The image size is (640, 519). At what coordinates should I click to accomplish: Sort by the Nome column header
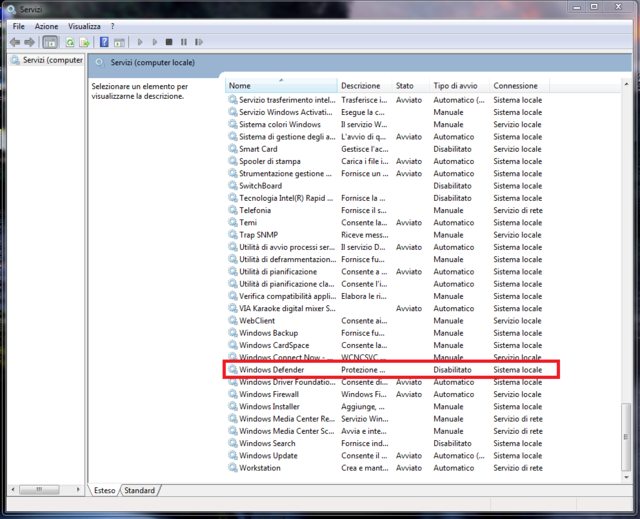282,86
